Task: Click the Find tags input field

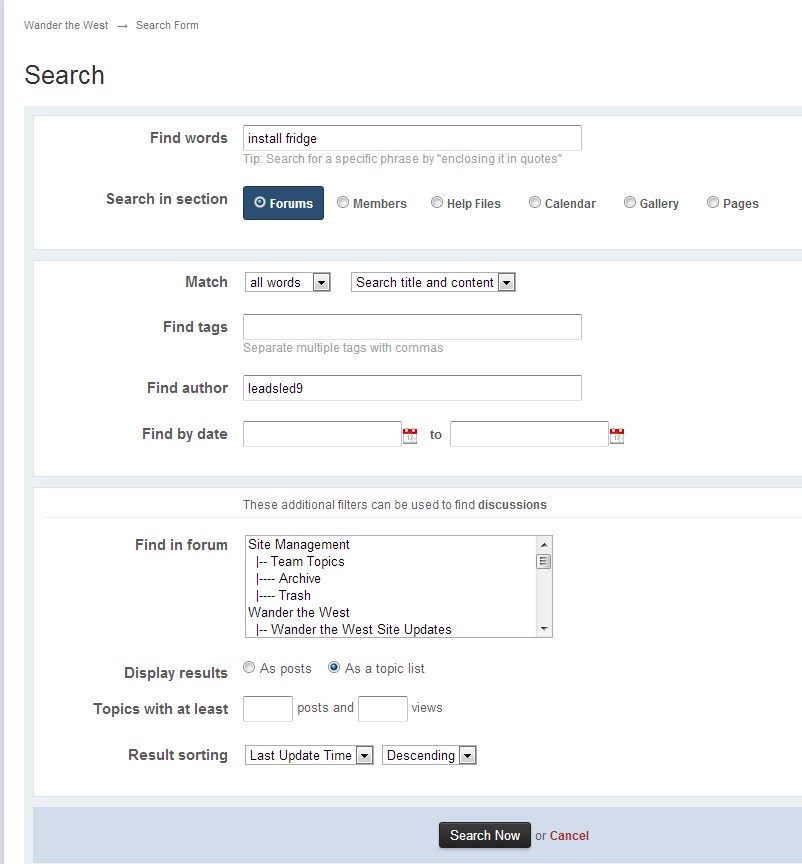Action: pos(412,327)
